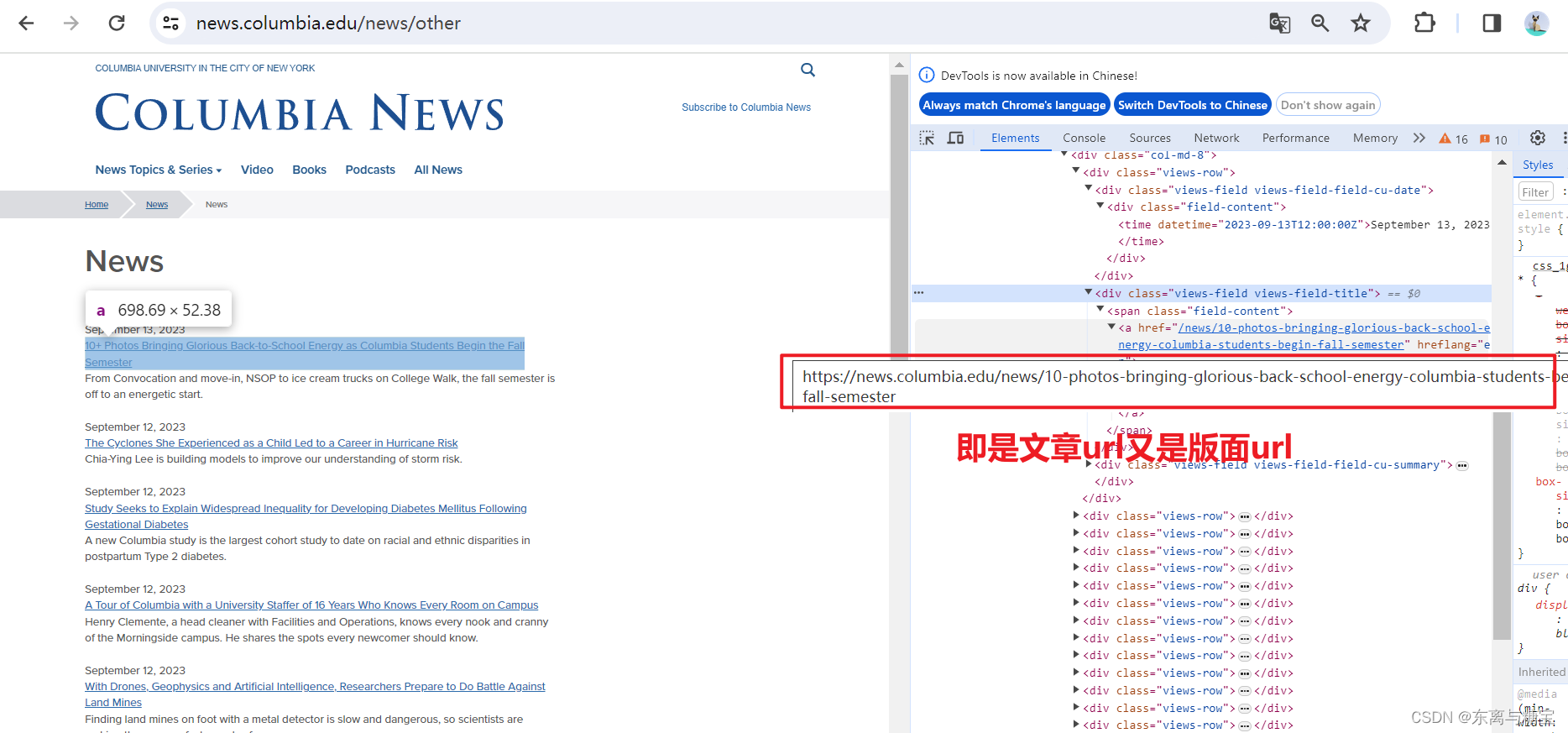The image size is (1568, 733).
Task: Click the Columbia News search magnifier
Action: pos(808,70)
